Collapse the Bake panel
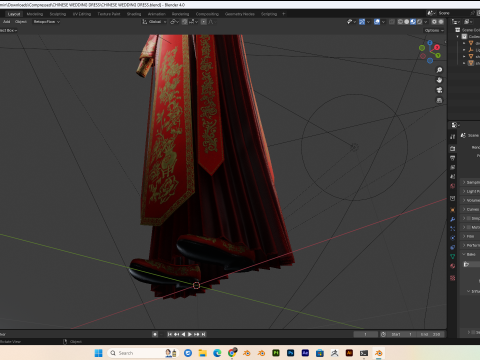 [x=464, y=254]
